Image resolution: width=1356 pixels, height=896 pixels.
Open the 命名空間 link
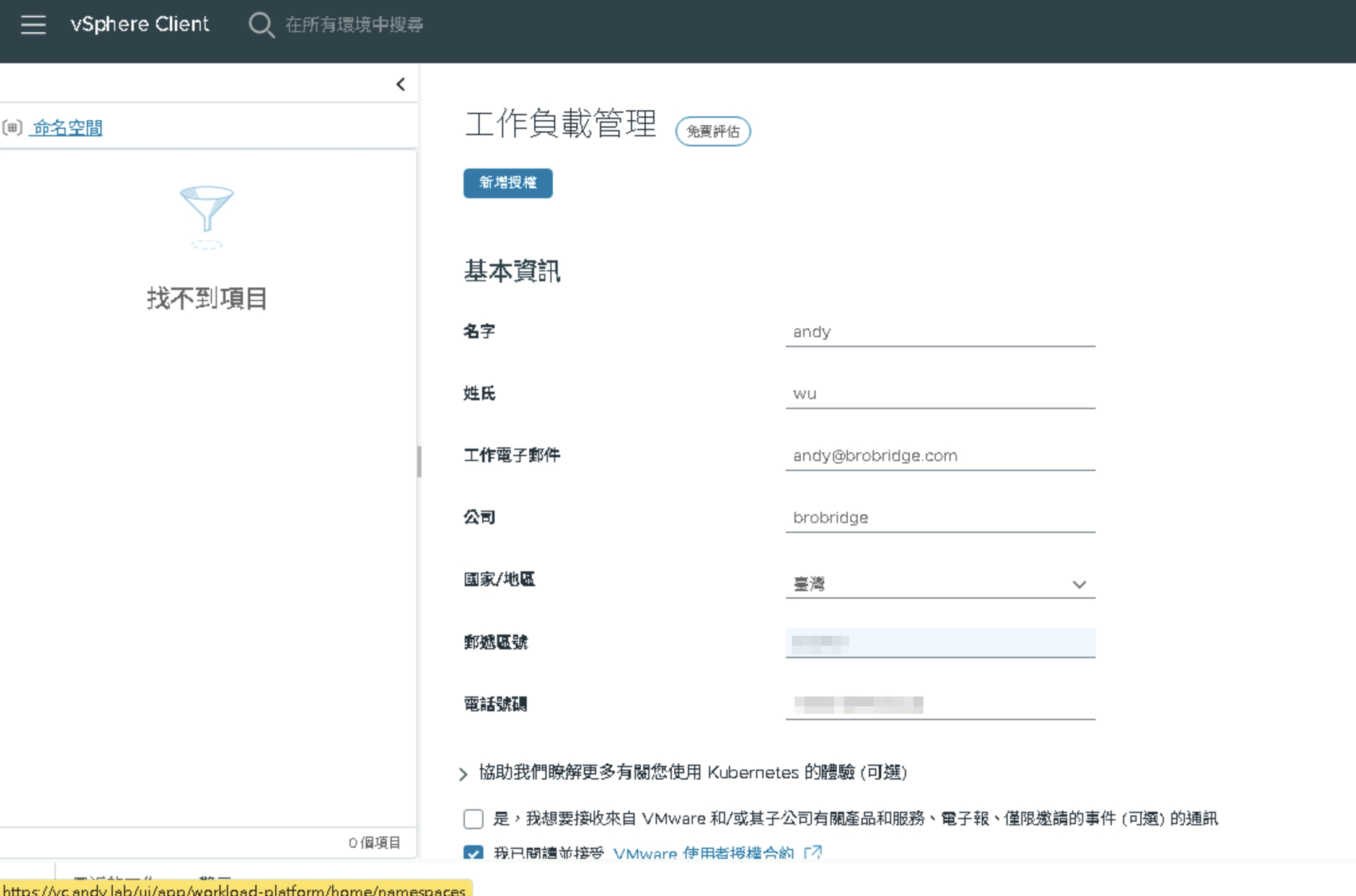(x=68, y=128)
